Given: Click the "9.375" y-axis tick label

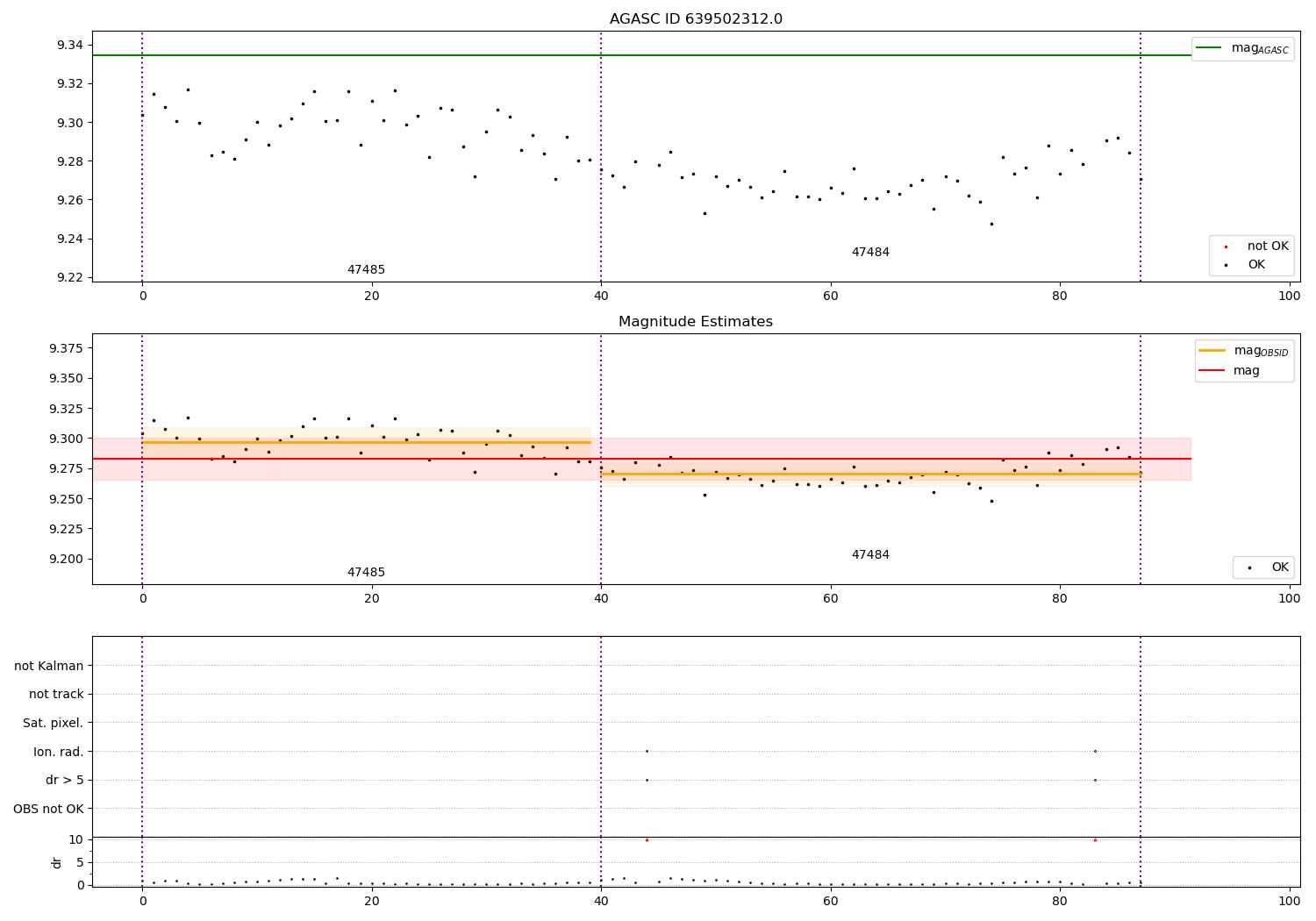Looking at the screenshot, I should tap(66, 349).
